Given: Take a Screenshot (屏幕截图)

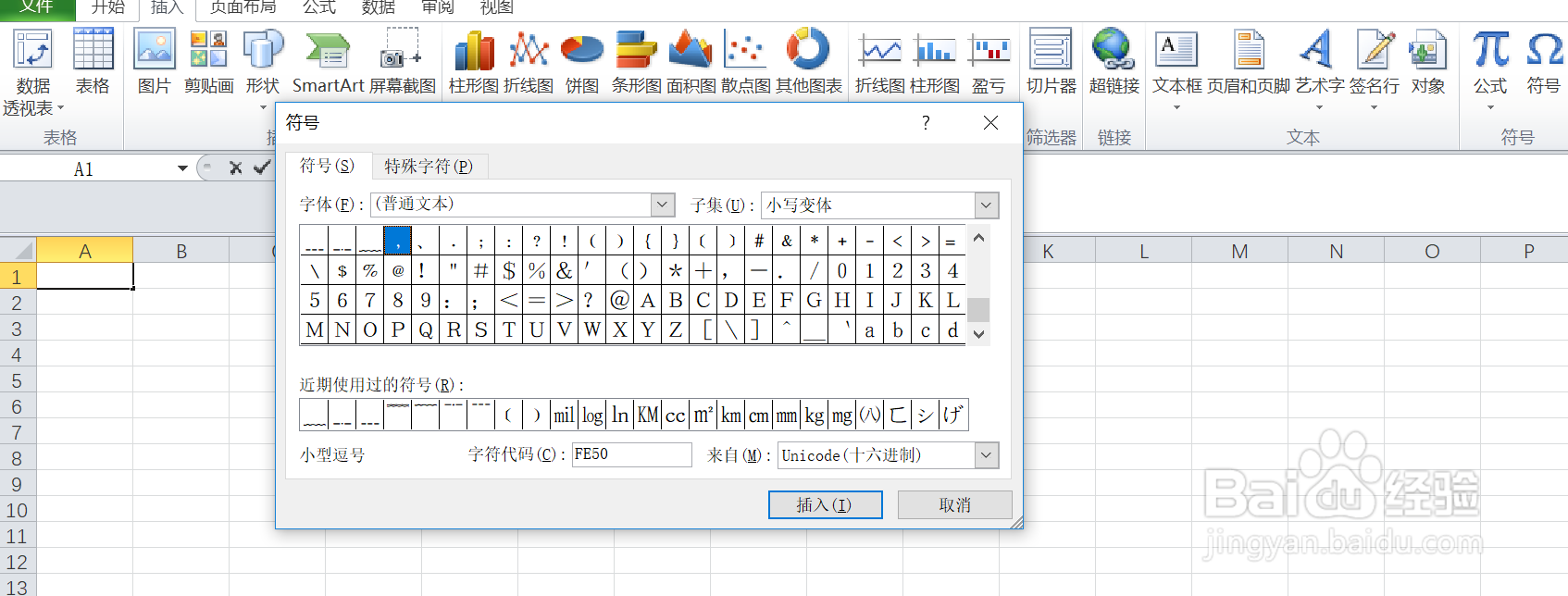Looking at the screenshot, I should (x=403, y=62).
